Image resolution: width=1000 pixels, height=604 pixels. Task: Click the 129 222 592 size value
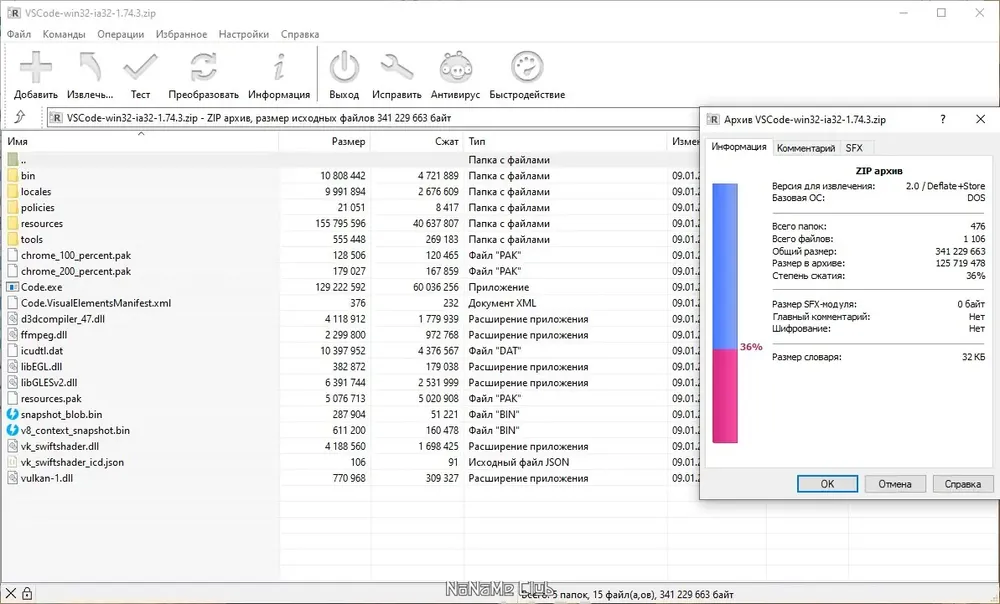point(340,287)
